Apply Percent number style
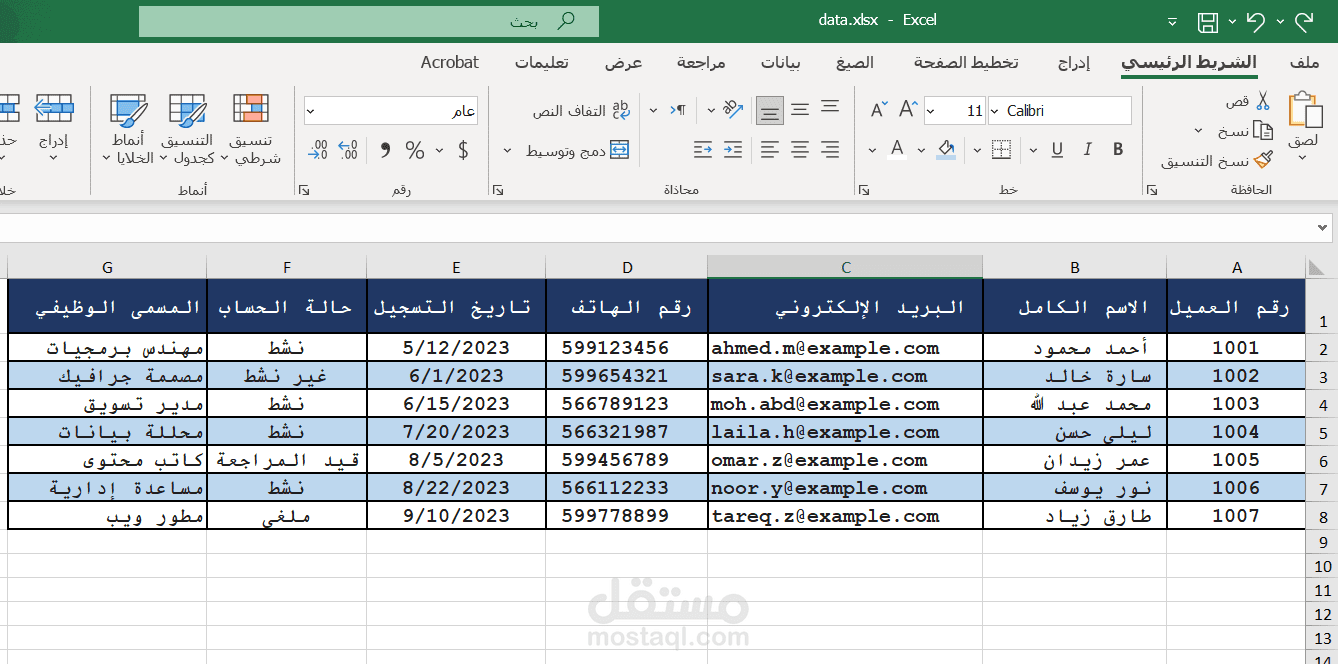Screen dimensions: 1338x664 pos(414,148)
